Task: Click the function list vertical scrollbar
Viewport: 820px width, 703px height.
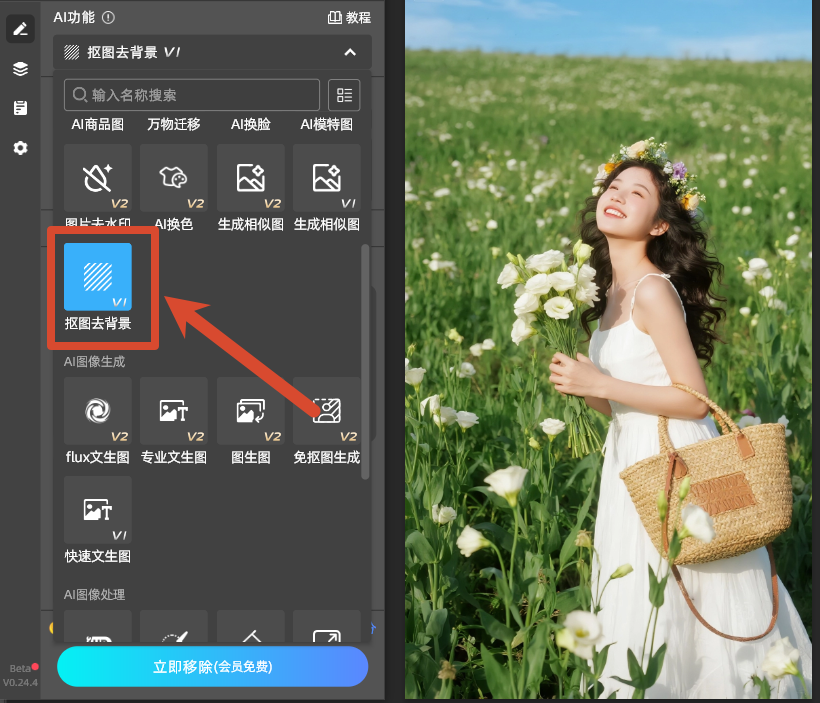Action: coord(365,361)
